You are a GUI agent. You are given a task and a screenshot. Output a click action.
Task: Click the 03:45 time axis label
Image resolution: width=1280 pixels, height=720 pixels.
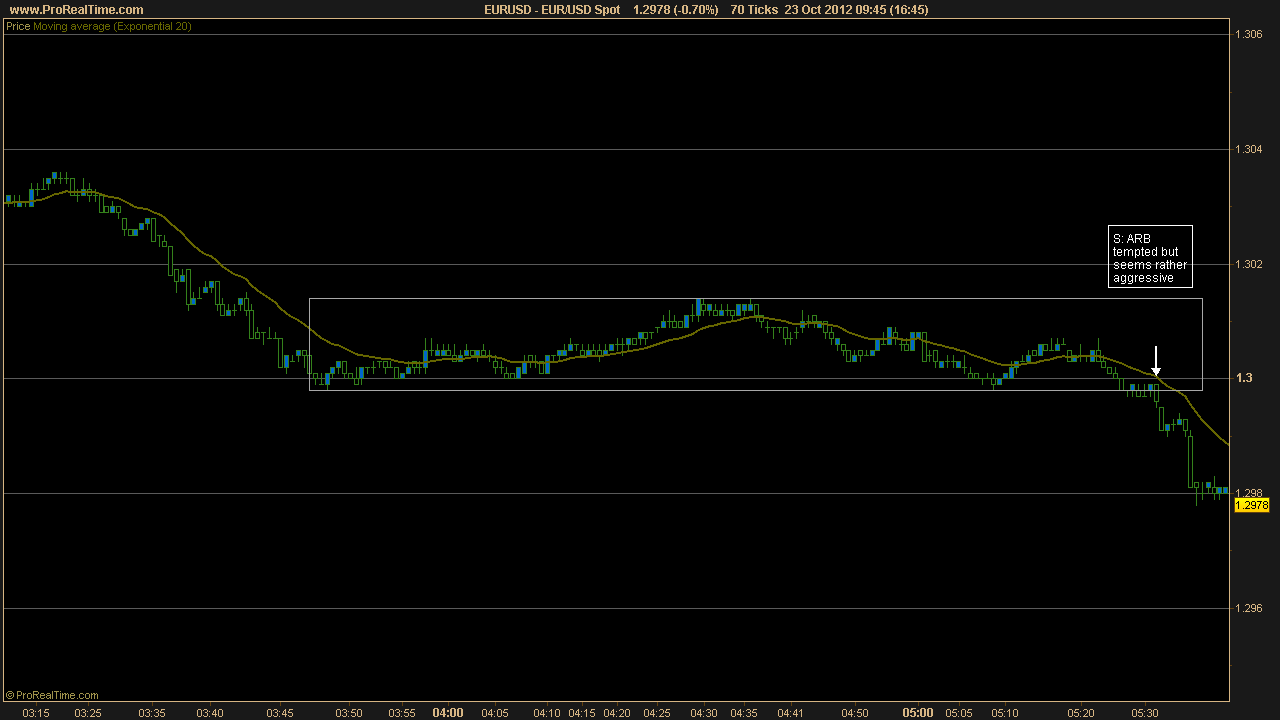(x=280, y=713)
